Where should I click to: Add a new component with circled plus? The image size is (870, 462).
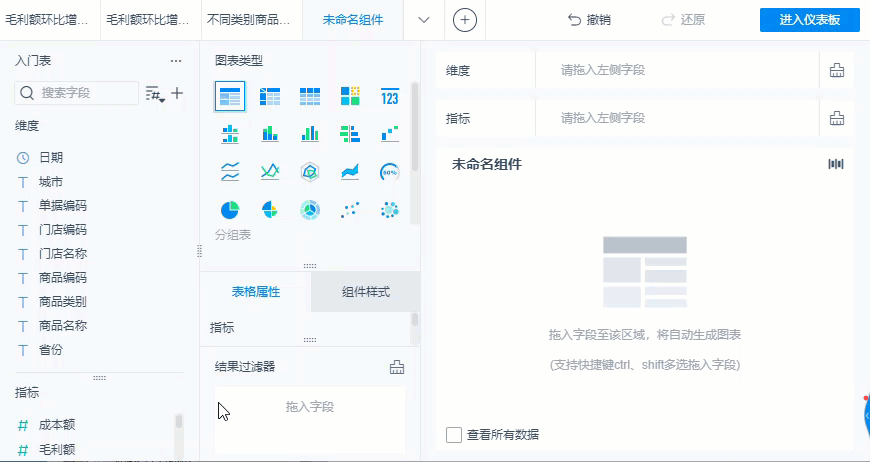tap(465, 21)
